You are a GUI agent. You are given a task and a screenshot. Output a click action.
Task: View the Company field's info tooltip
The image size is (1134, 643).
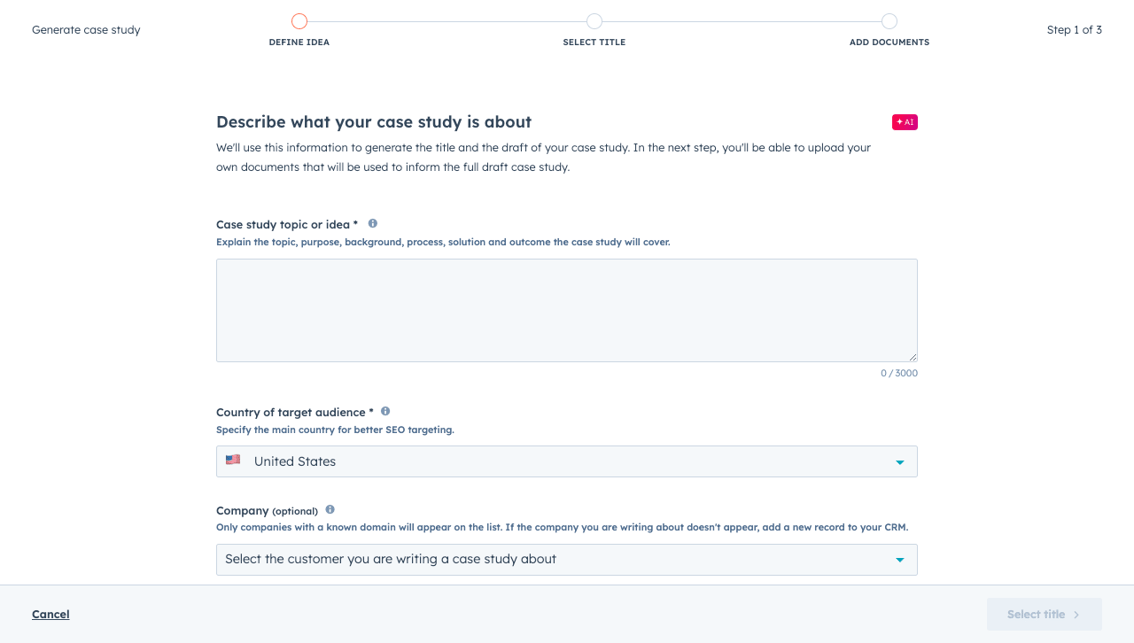330,509
